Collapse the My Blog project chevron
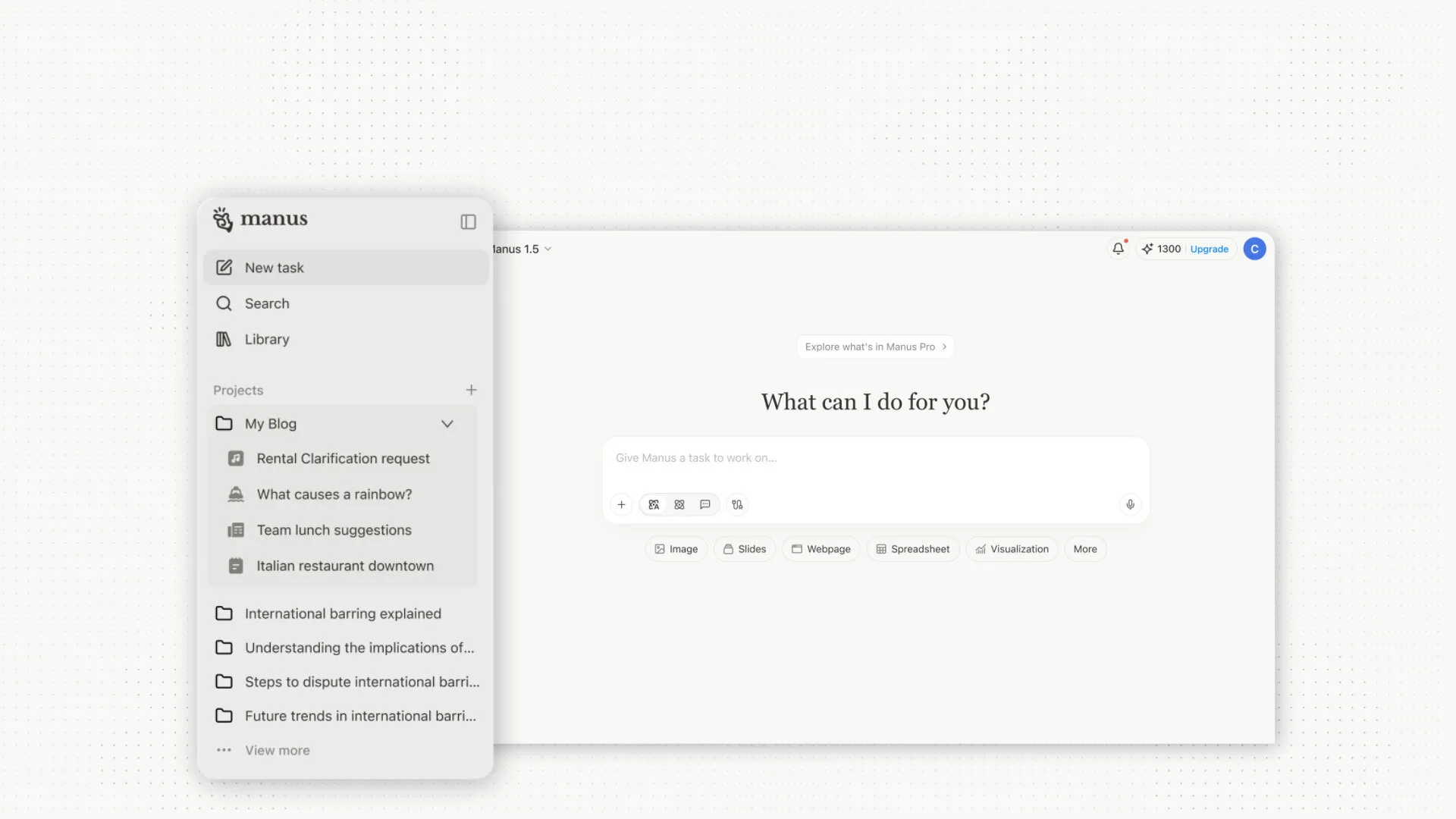 pyautogui.click(x=447, y=424)
